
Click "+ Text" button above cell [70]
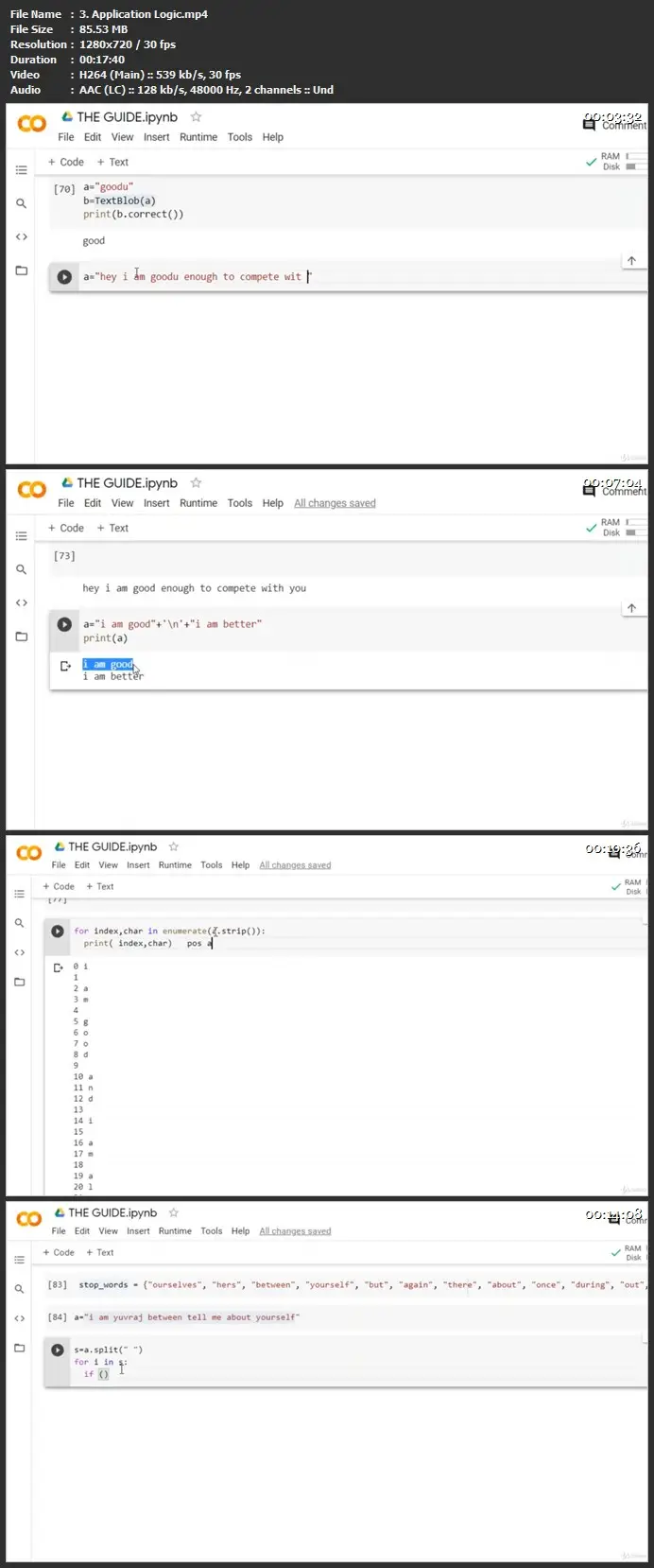coord(112,162)
